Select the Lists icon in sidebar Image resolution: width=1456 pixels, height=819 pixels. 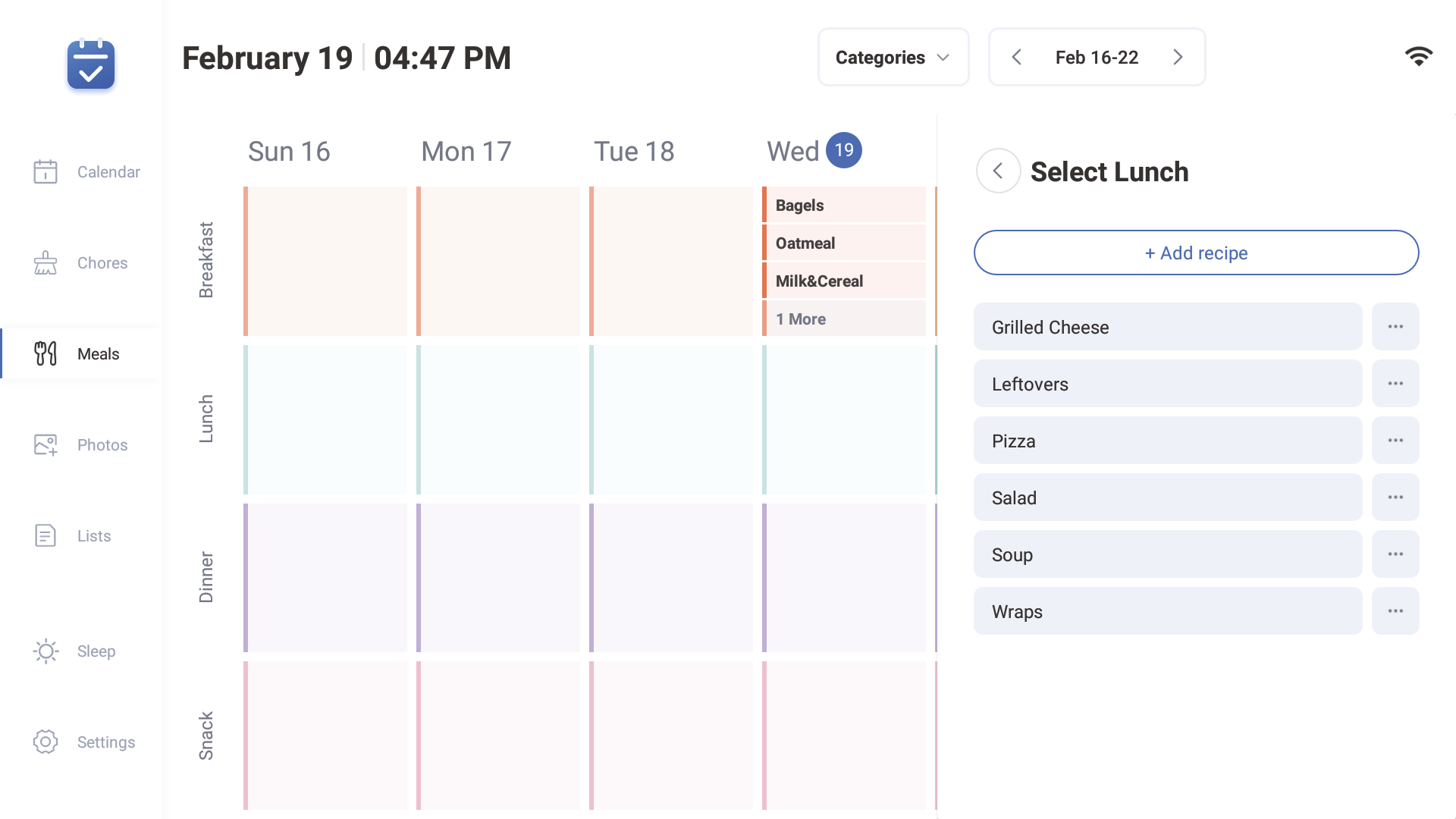point(45,535)
